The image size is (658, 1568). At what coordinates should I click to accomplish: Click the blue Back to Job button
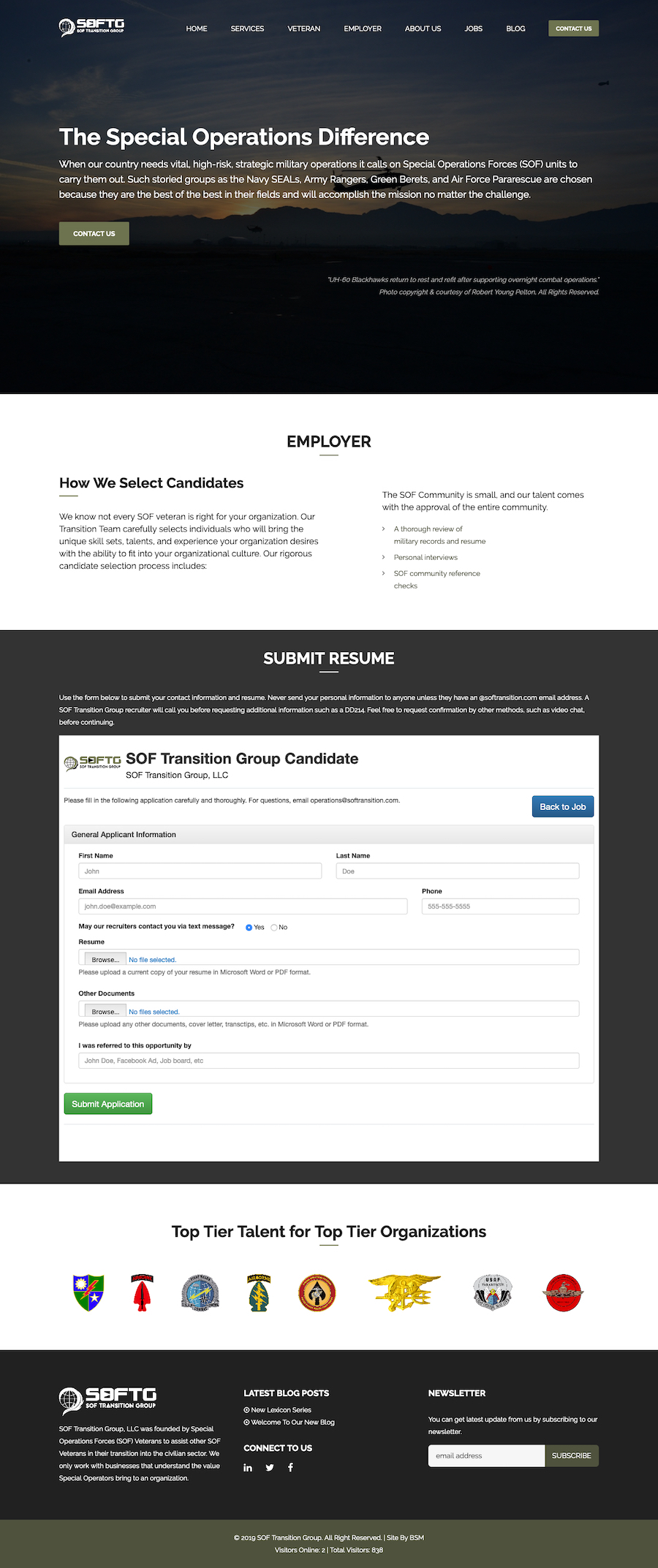pyautogui.click(x=563, y=806)
